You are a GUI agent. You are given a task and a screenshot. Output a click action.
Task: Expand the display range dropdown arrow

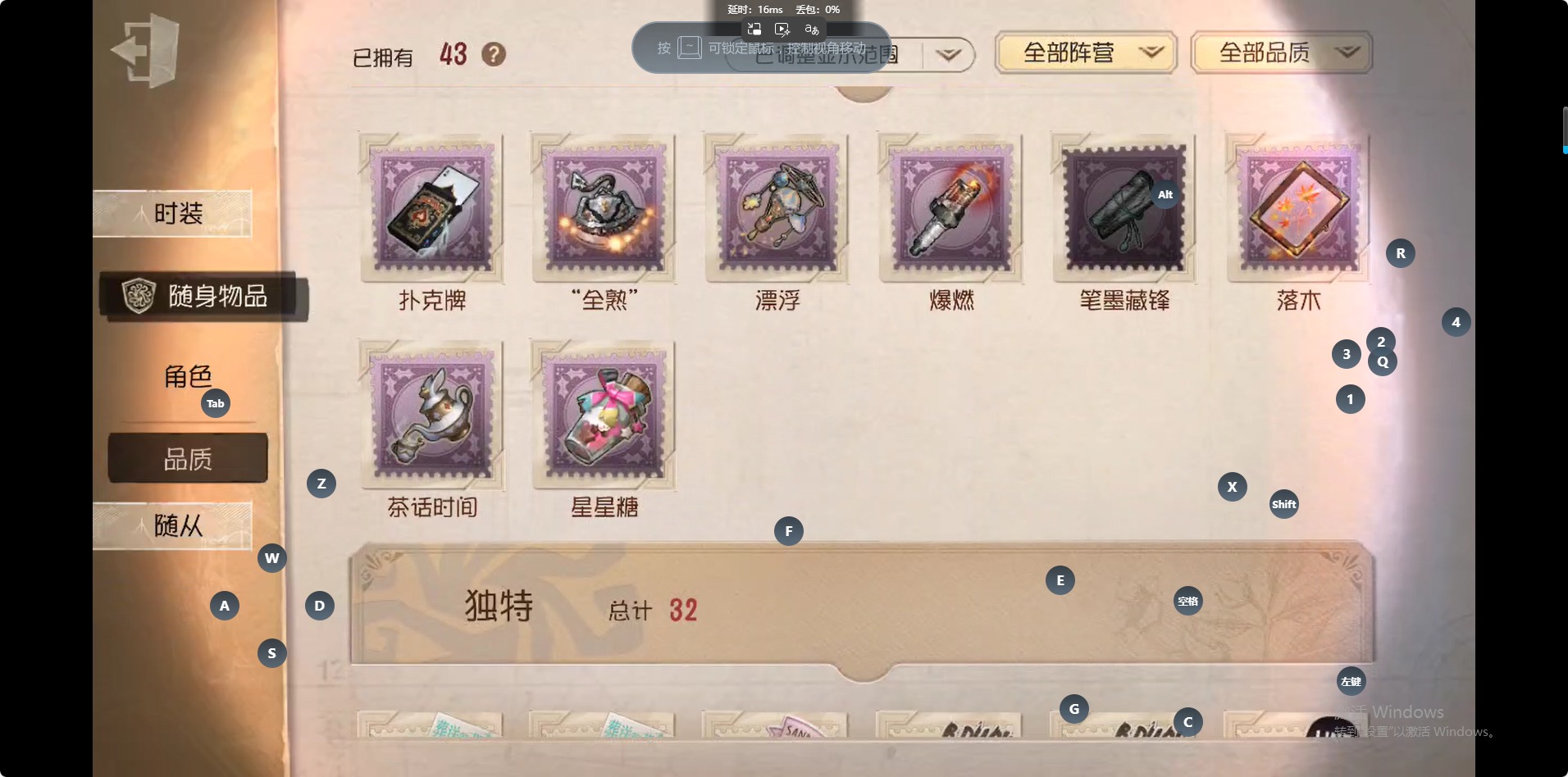(949, 55)
